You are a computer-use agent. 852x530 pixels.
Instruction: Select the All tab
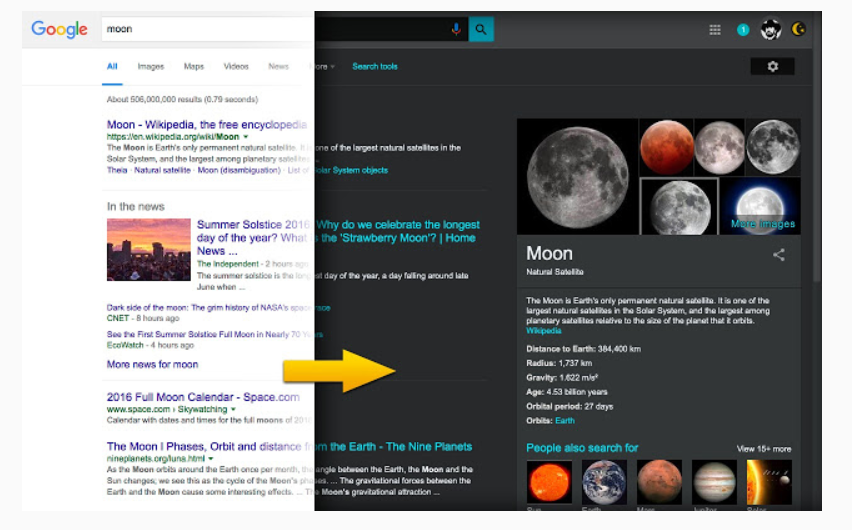(x=112, y=66)
